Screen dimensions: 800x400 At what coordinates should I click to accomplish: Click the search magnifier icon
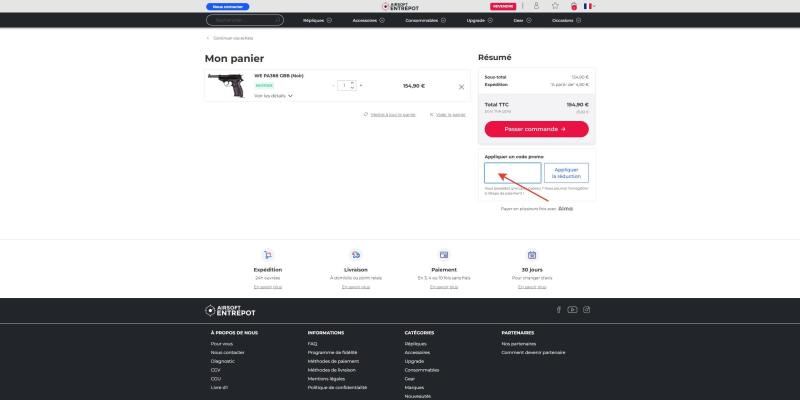pos(278,20)
